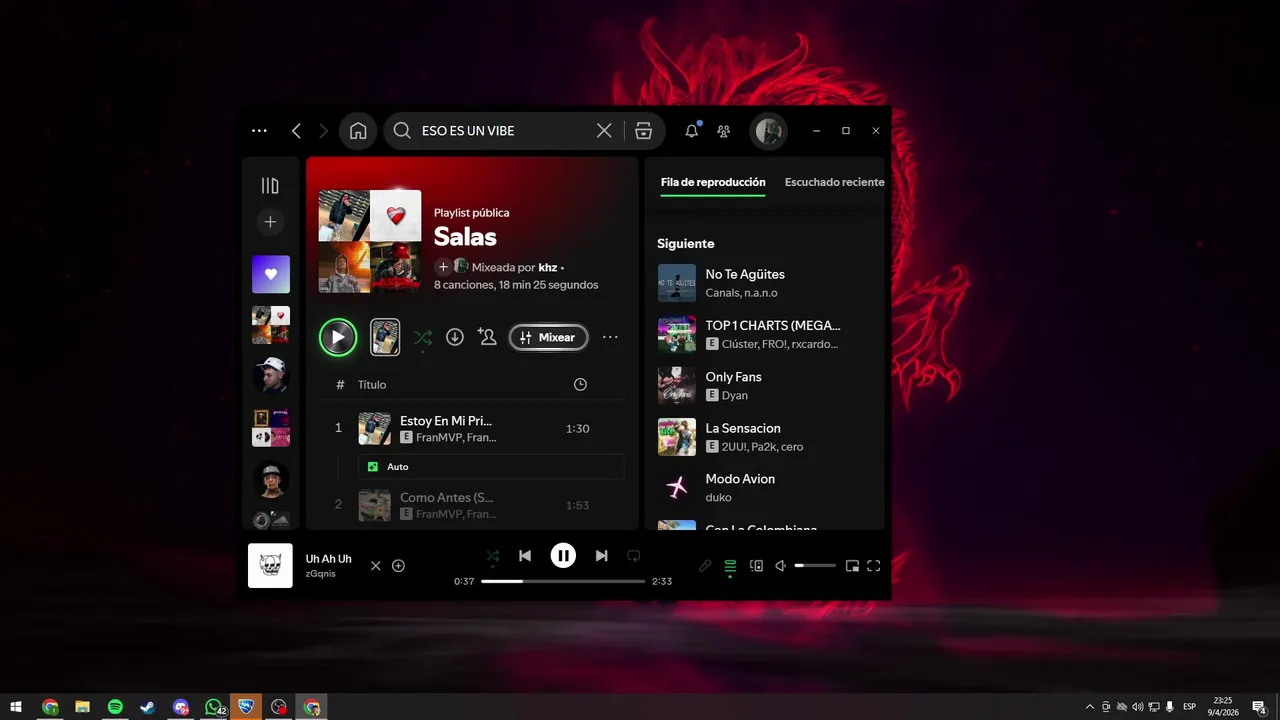This screenshot has width=1280, height=720.
Task: Open Spotify from the taskbar
Action: [115, 707]
